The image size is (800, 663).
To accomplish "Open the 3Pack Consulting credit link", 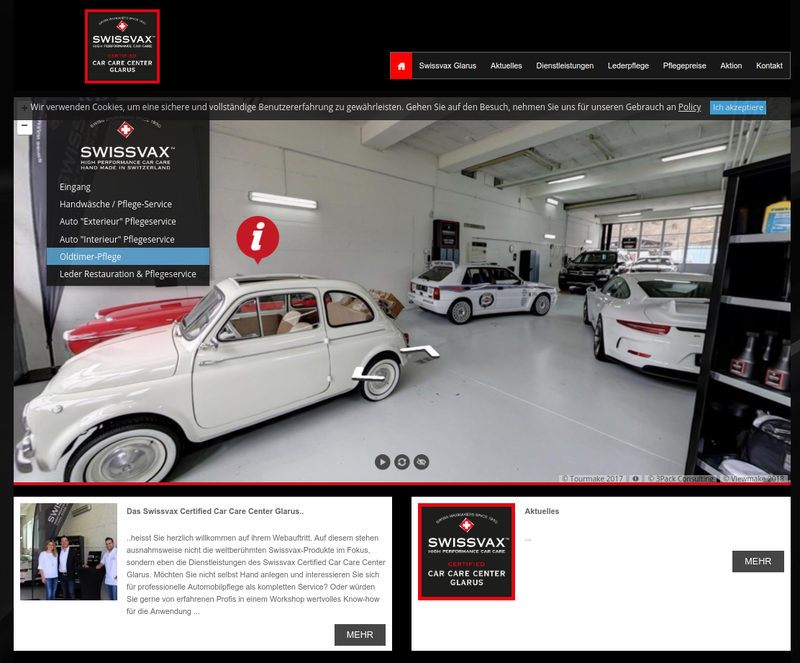I will pyautogui.click(x=680, y=479).
